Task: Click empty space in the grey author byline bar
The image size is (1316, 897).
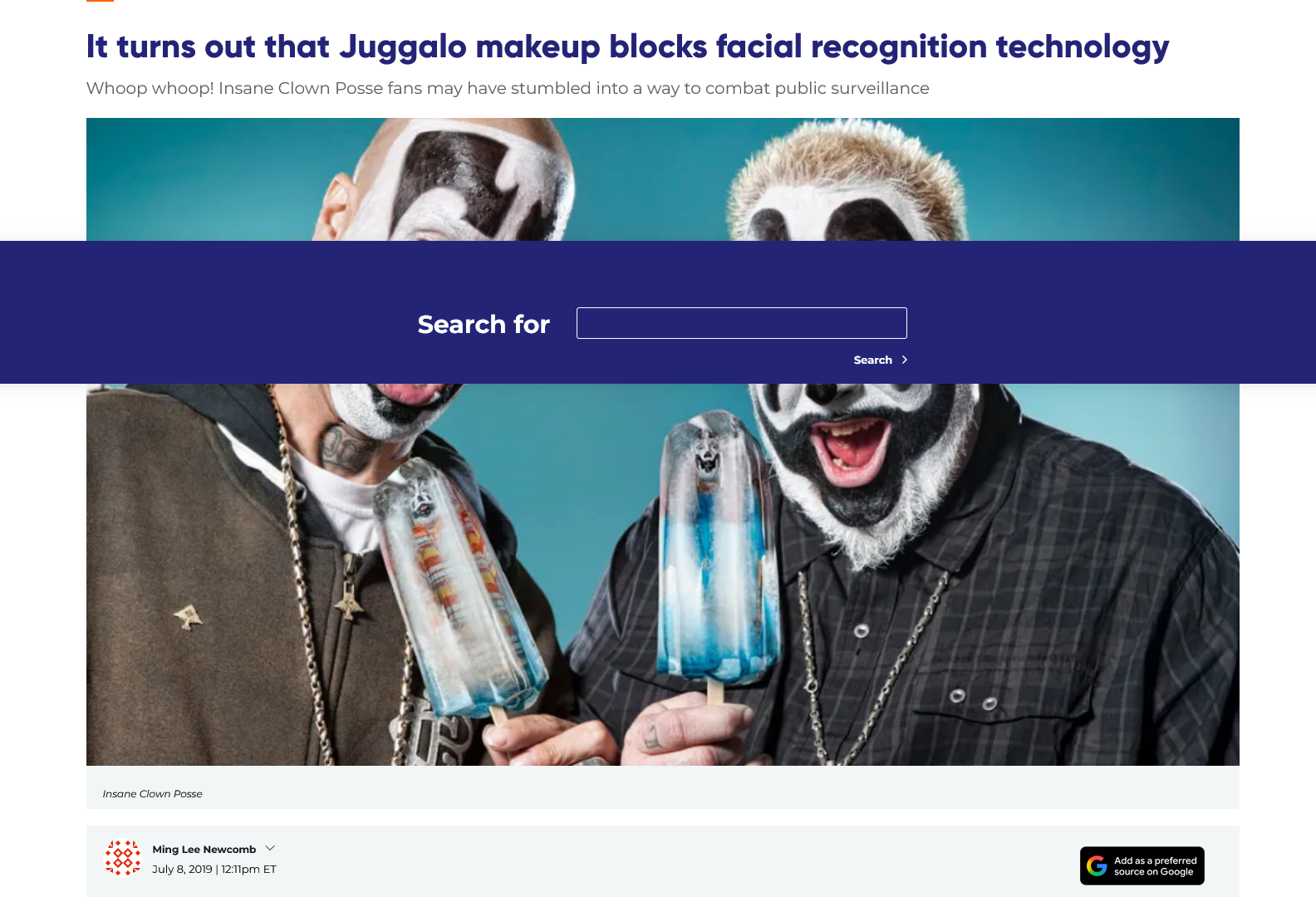Action: [665, 861]
